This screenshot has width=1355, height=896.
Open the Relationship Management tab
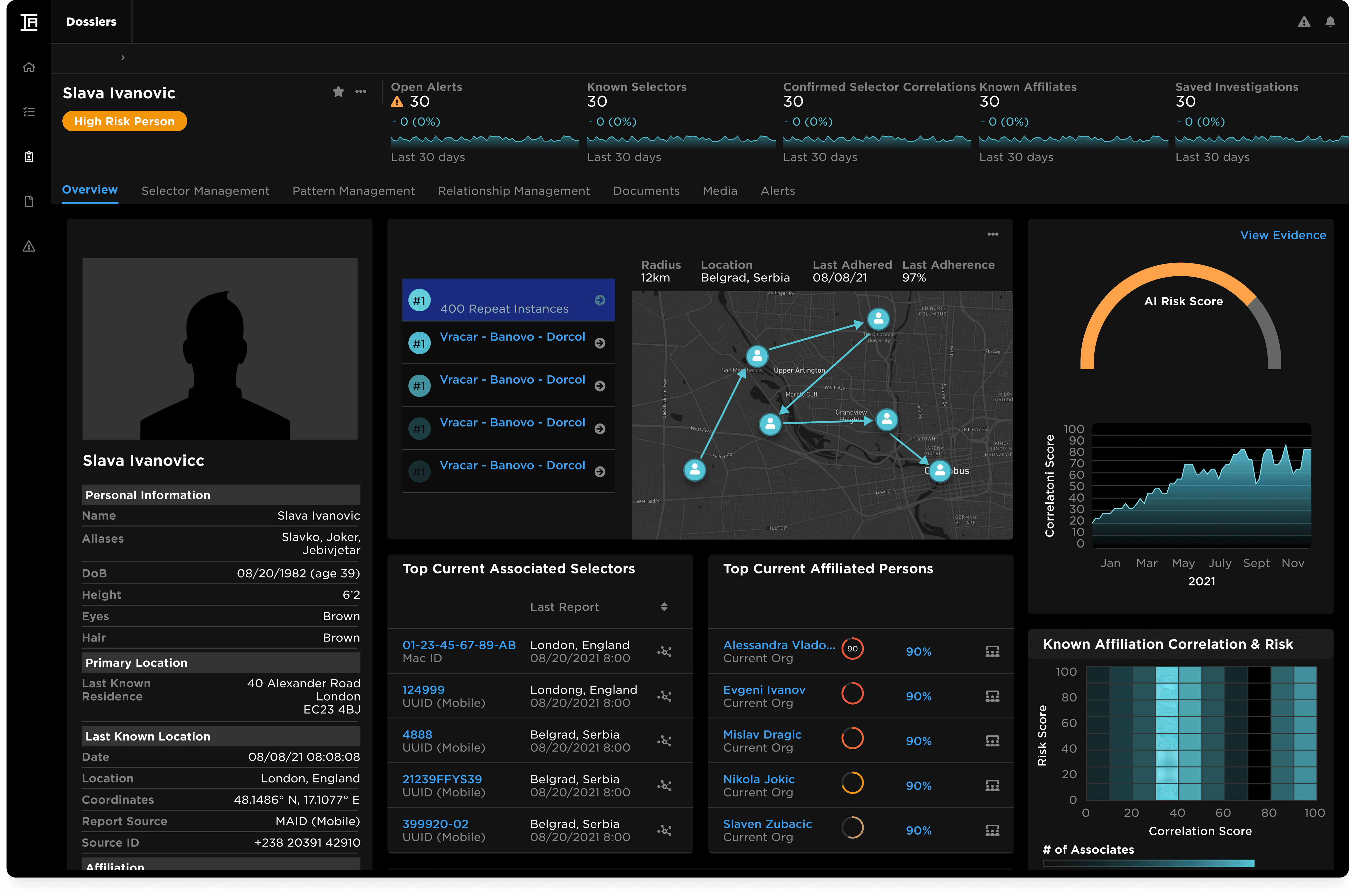point(513,191)
